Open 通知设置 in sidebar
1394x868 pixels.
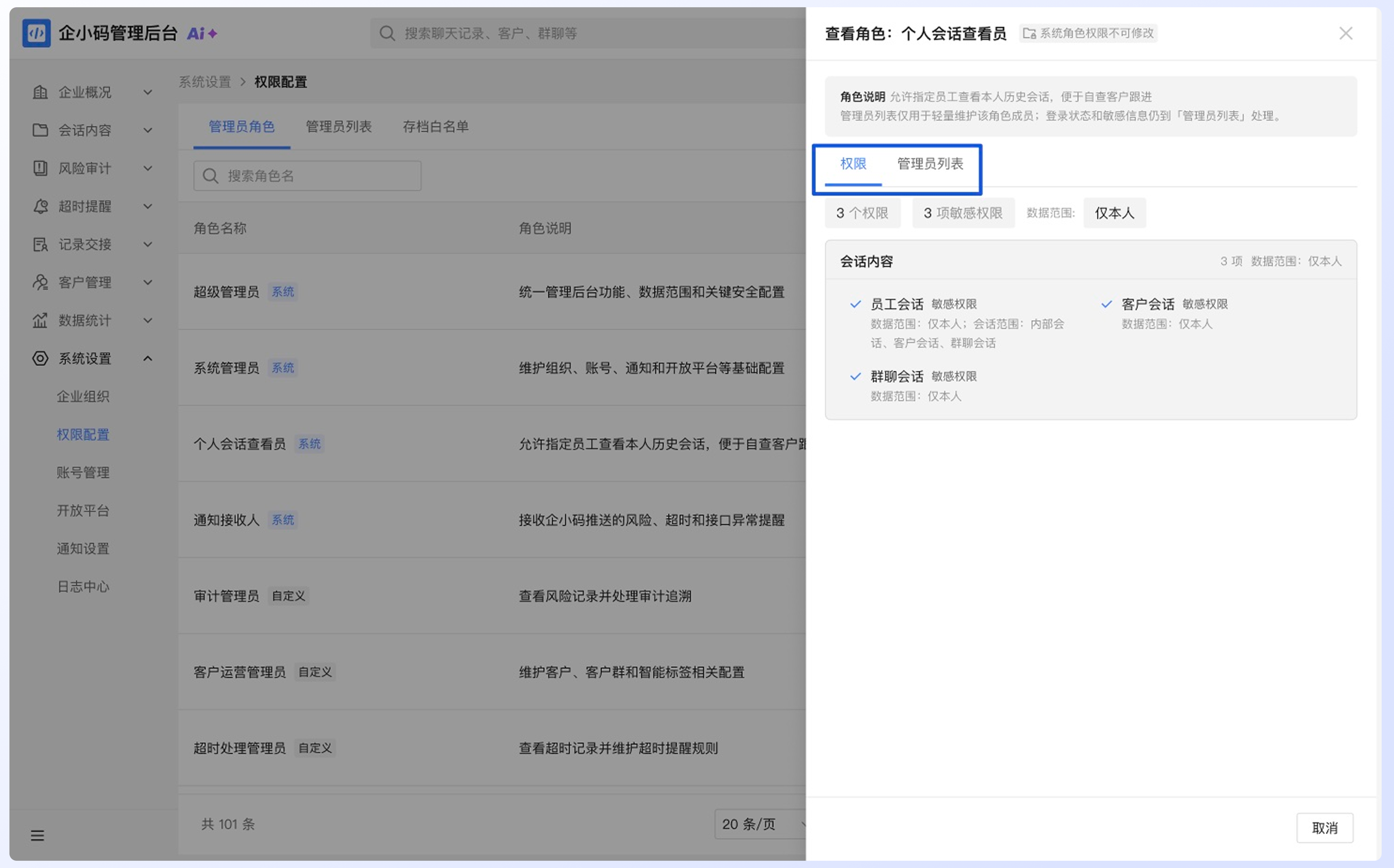pos(83,548)
